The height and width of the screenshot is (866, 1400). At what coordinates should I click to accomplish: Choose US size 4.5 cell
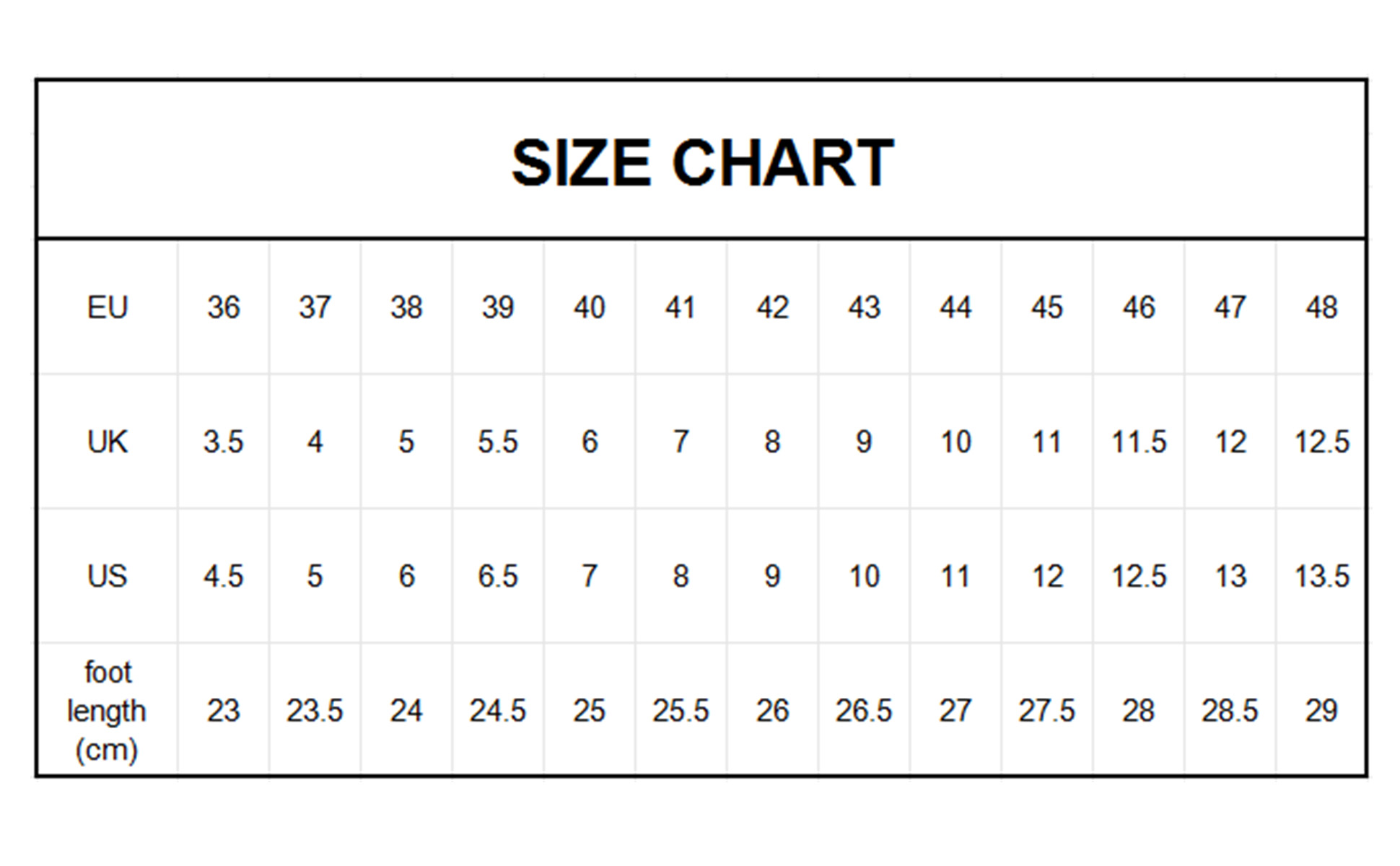click(x=223, y=577)
